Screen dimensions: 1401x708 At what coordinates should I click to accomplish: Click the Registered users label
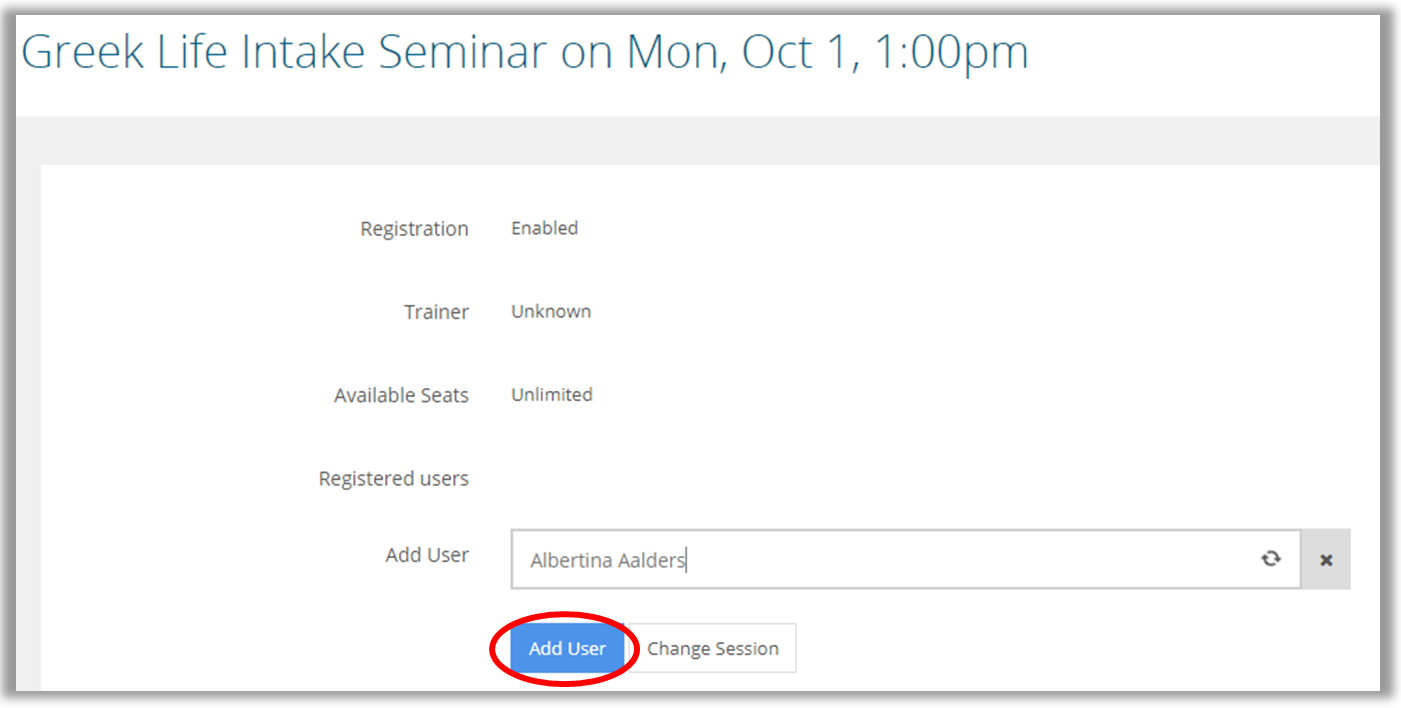393,479
